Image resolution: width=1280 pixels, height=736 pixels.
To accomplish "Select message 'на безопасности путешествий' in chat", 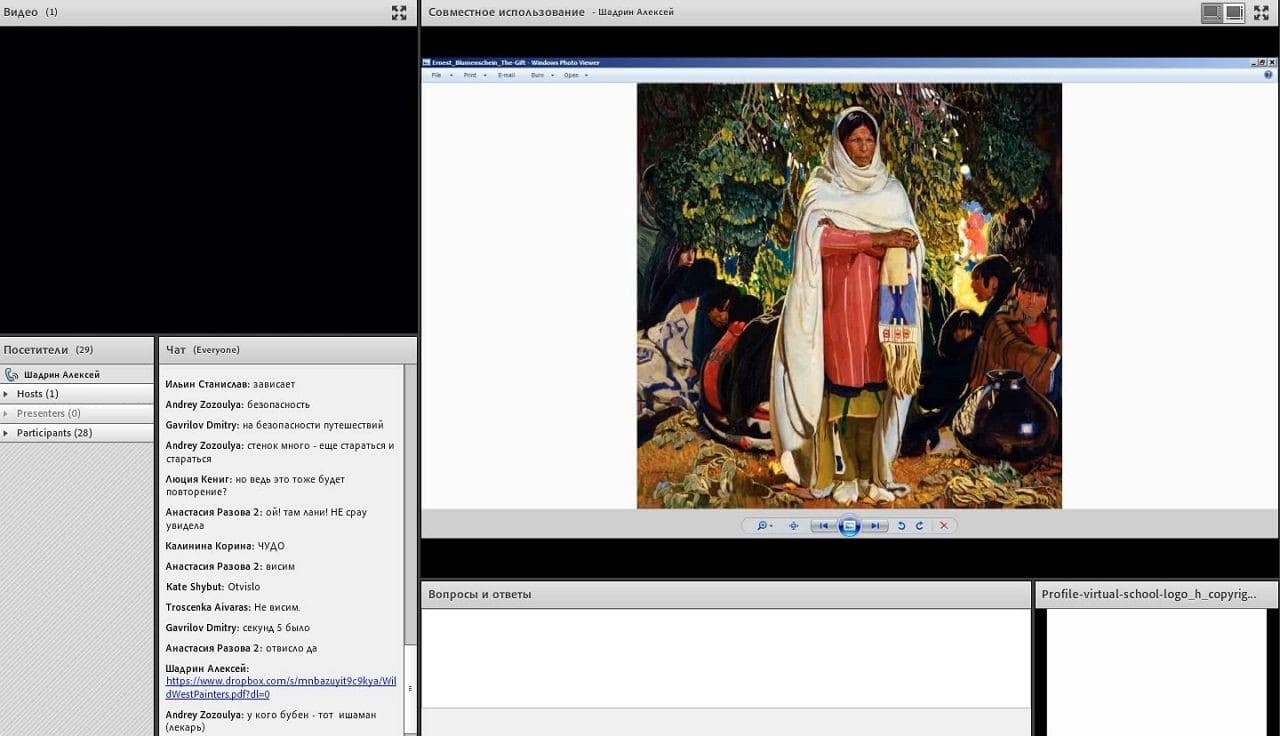I will coord(274,425).
